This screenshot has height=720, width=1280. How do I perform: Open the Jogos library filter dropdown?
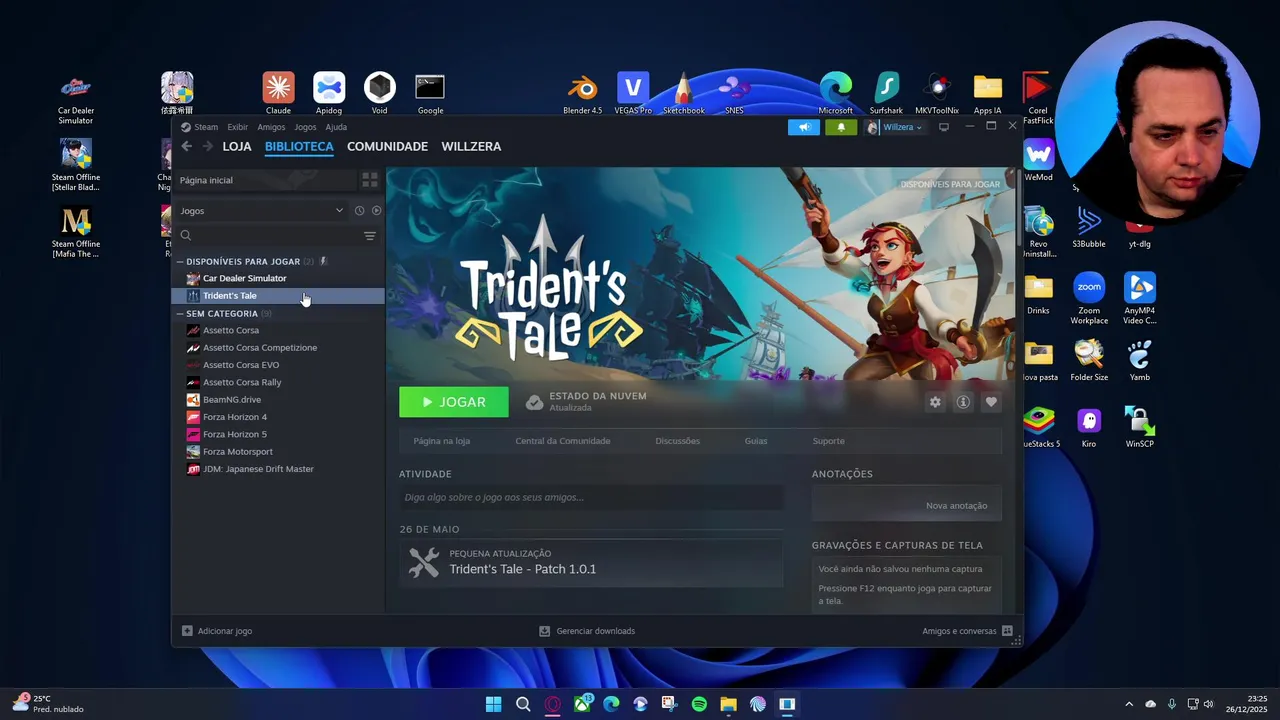(x=262, y=211)
